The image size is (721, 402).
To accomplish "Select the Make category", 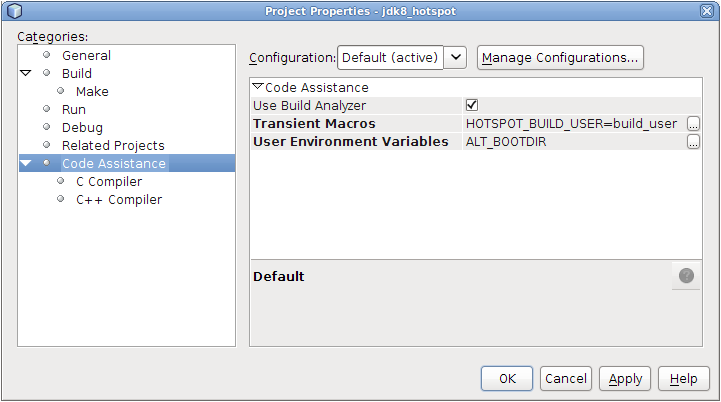I will 92,92.
